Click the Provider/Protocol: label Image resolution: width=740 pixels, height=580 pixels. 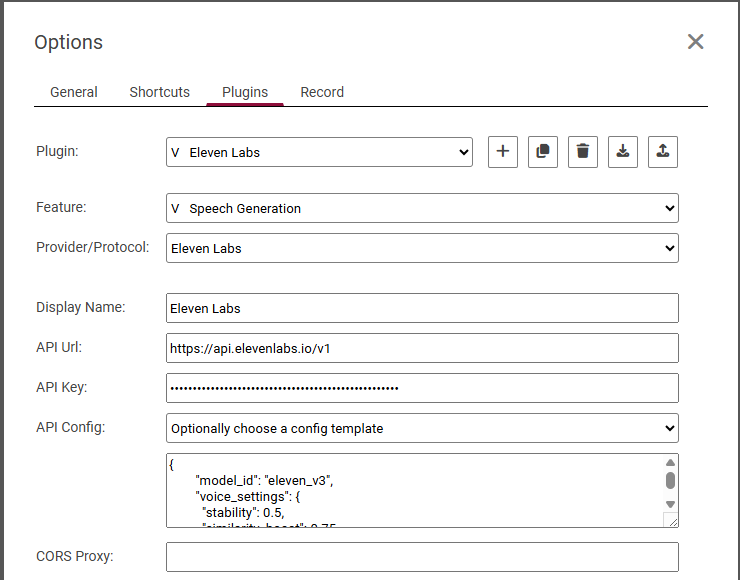pyautogui.click(x=92, y=247)
